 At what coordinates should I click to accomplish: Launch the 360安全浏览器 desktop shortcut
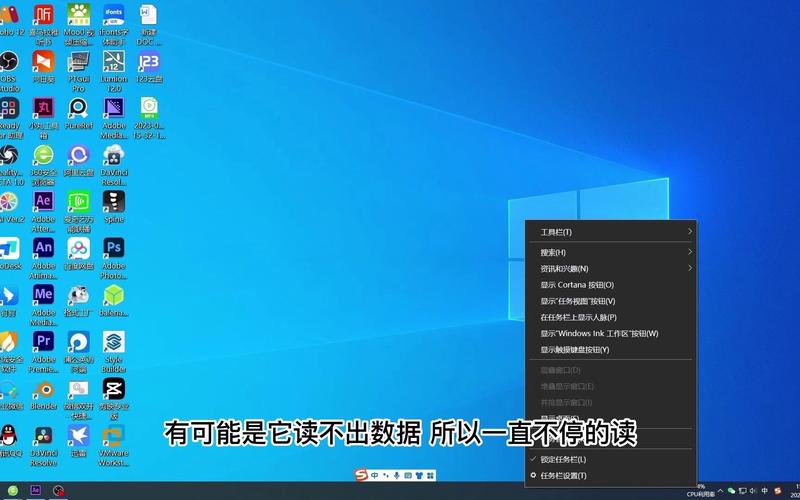click(x=43, y=165)
